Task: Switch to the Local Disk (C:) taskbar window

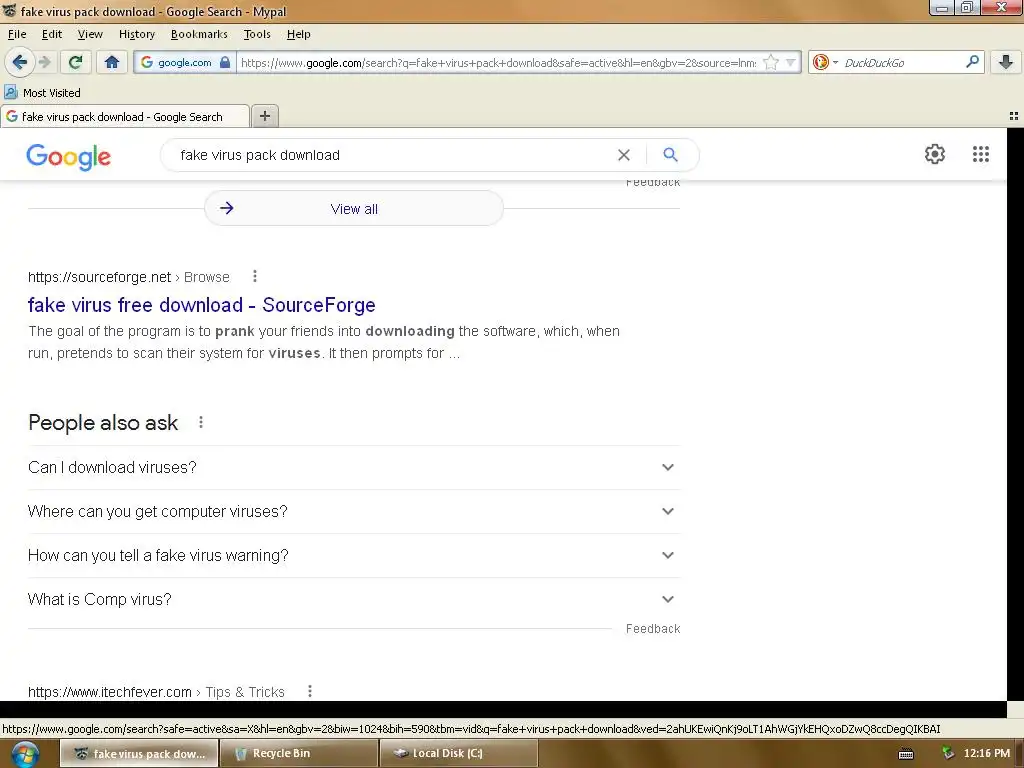Action: [x=458, y=753]
